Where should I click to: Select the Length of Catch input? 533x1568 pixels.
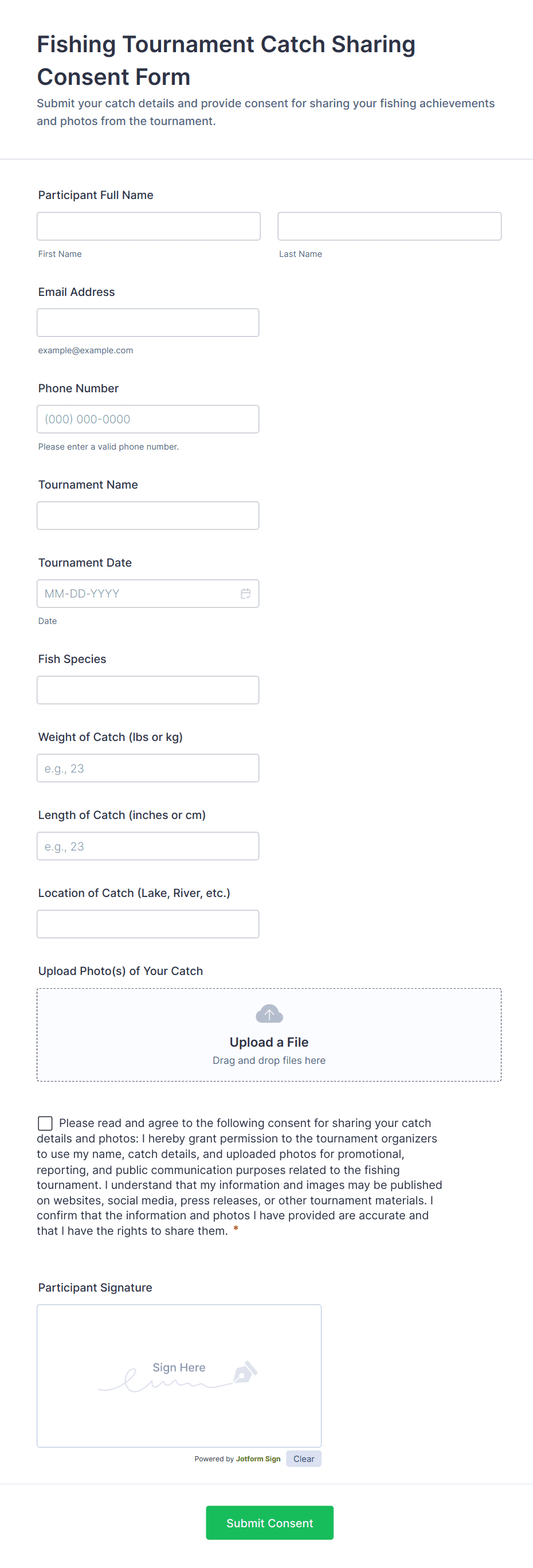[x=148, y=846]
